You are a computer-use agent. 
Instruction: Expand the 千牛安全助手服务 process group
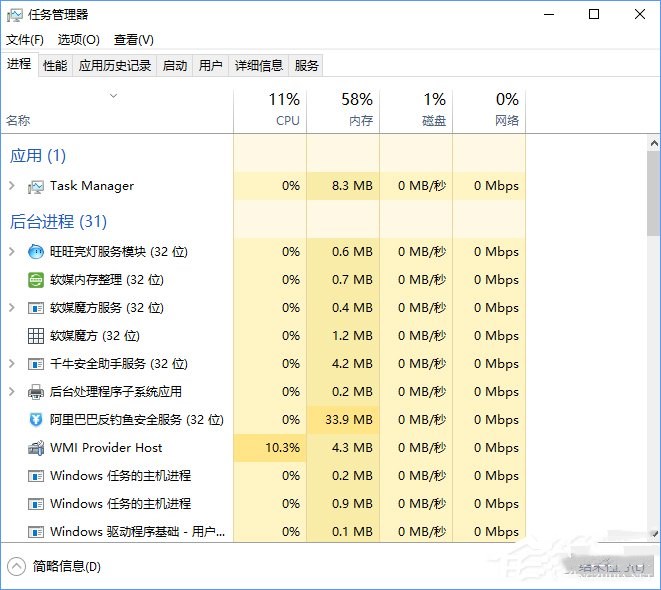[12, 364]
